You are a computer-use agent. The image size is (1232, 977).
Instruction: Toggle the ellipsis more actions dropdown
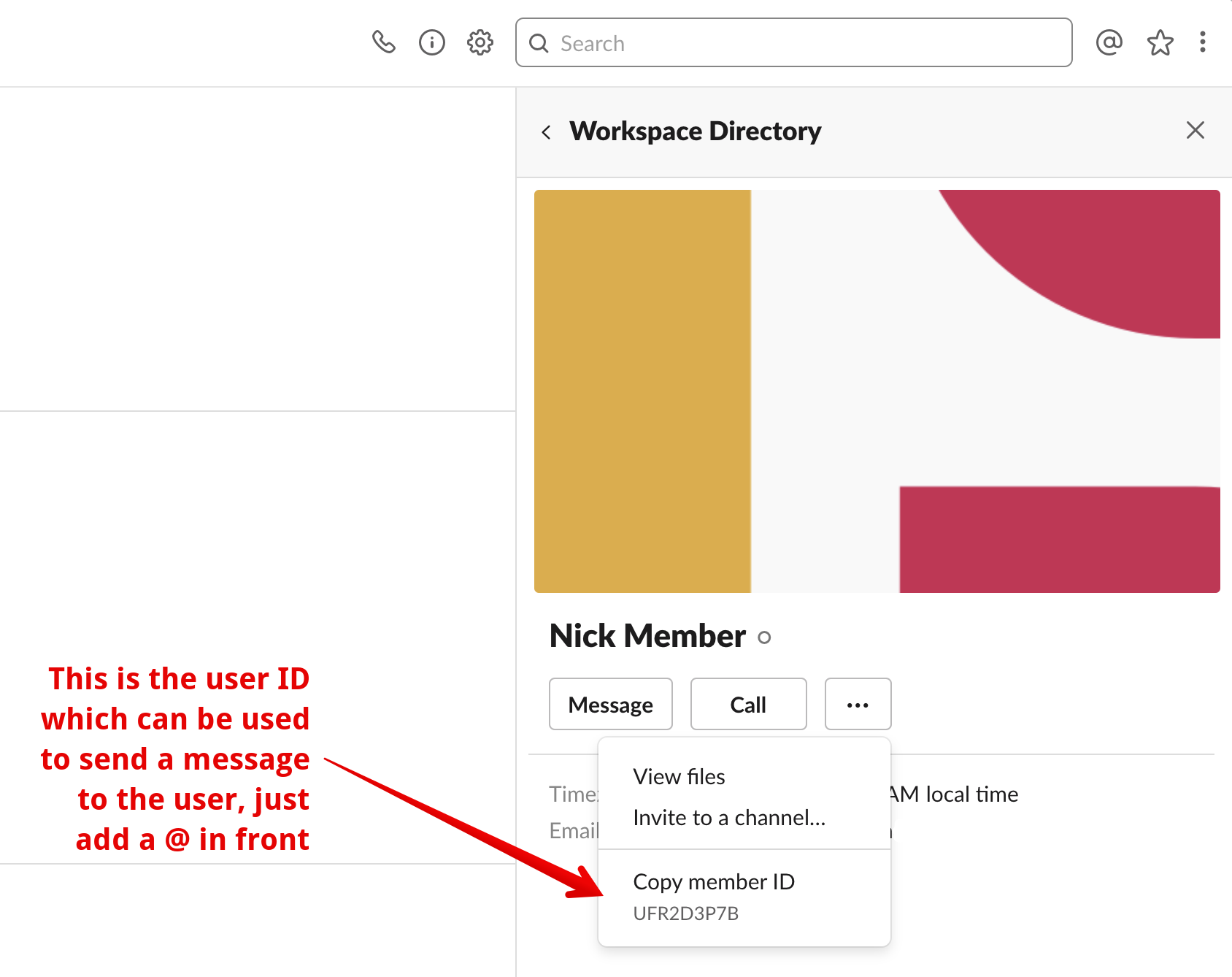[x=858, y=704]
